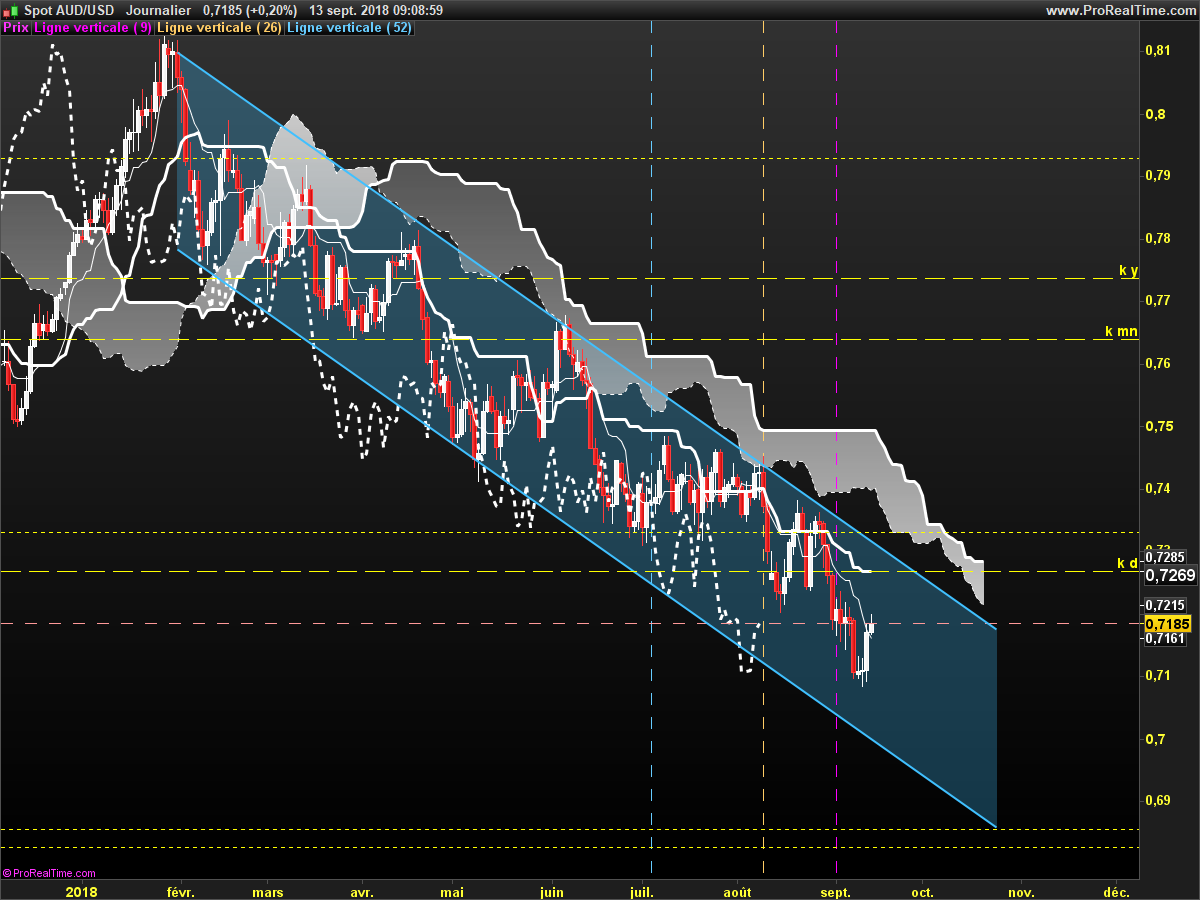
Task: Click the yellow 0,7185 current price tag
Action: 1167,623
